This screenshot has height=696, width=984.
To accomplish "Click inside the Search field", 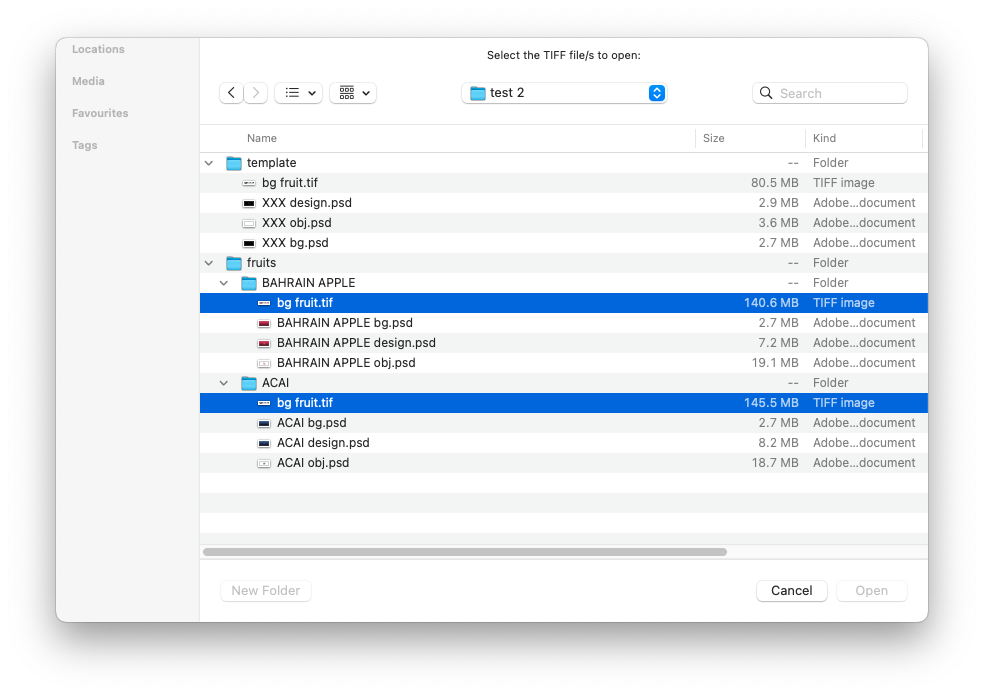I will pos(830,92).
